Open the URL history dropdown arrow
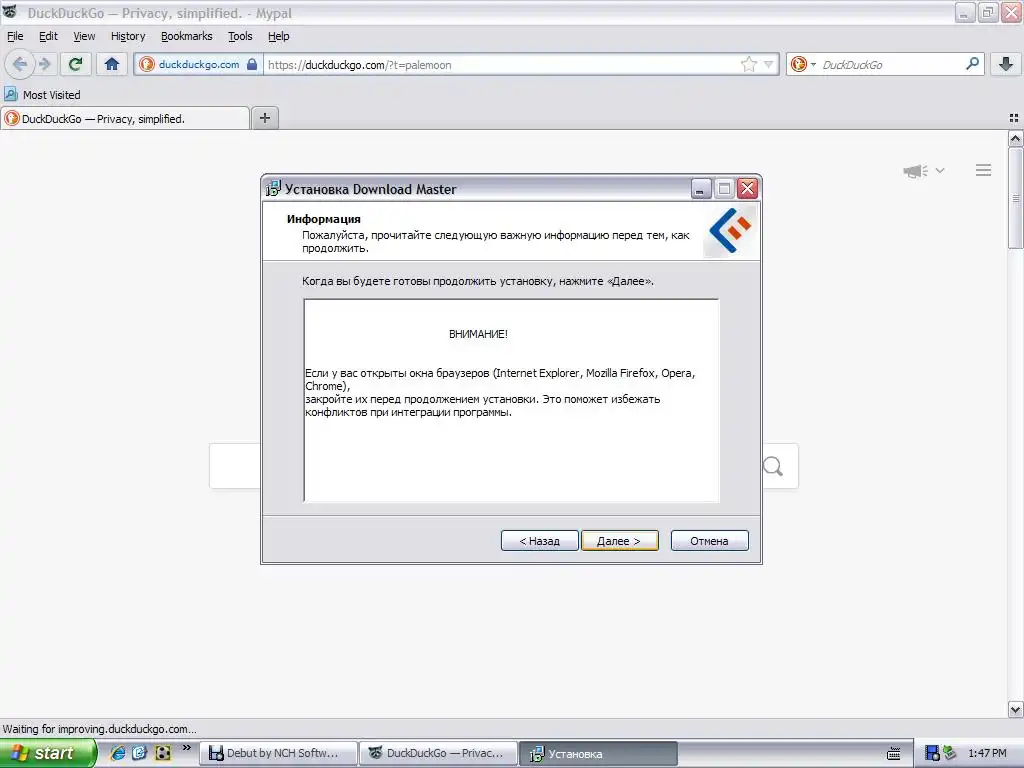This screenshot has width=1024, height=768. (x=769, y=64)
